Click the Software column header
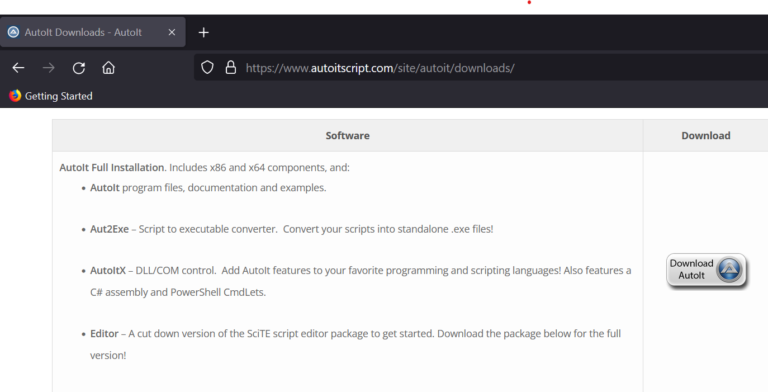Screen dimensions: 768x392 [x=348, y=136]
